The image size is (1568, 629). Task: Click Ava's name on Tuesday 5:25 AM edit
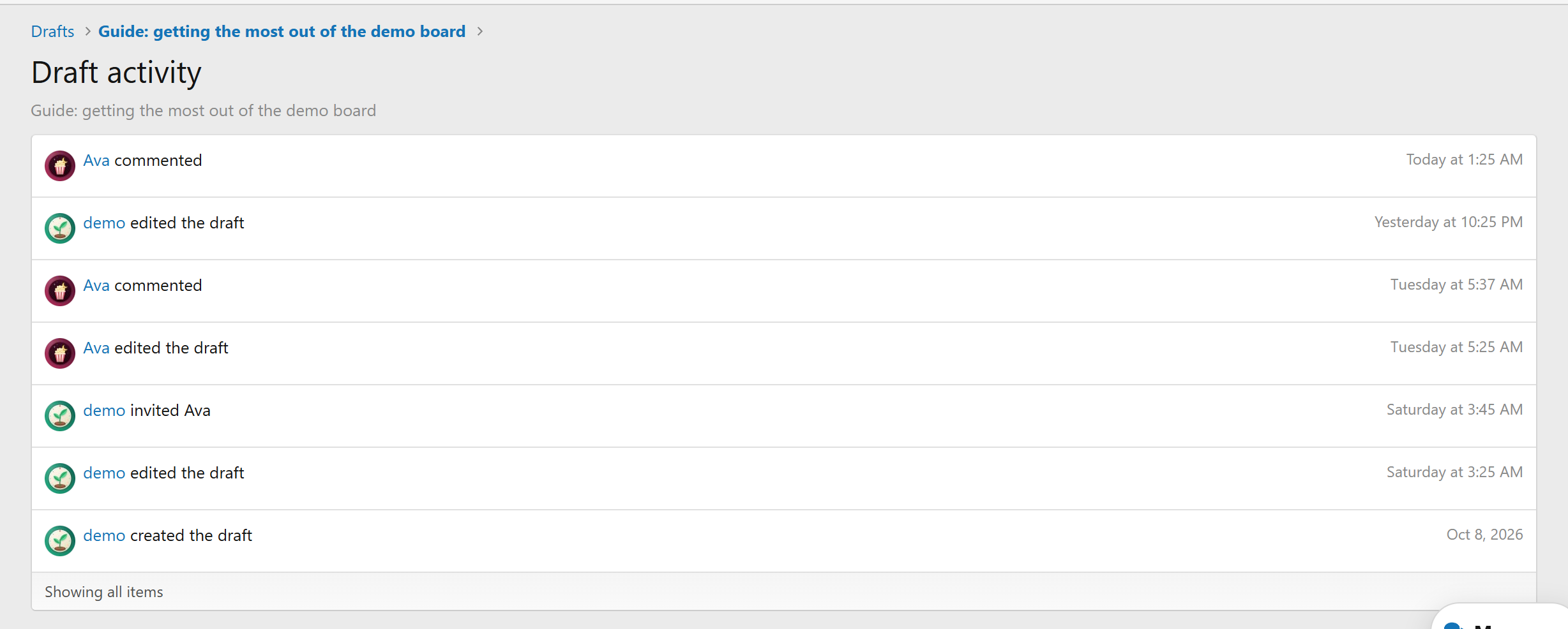(96, 348)
